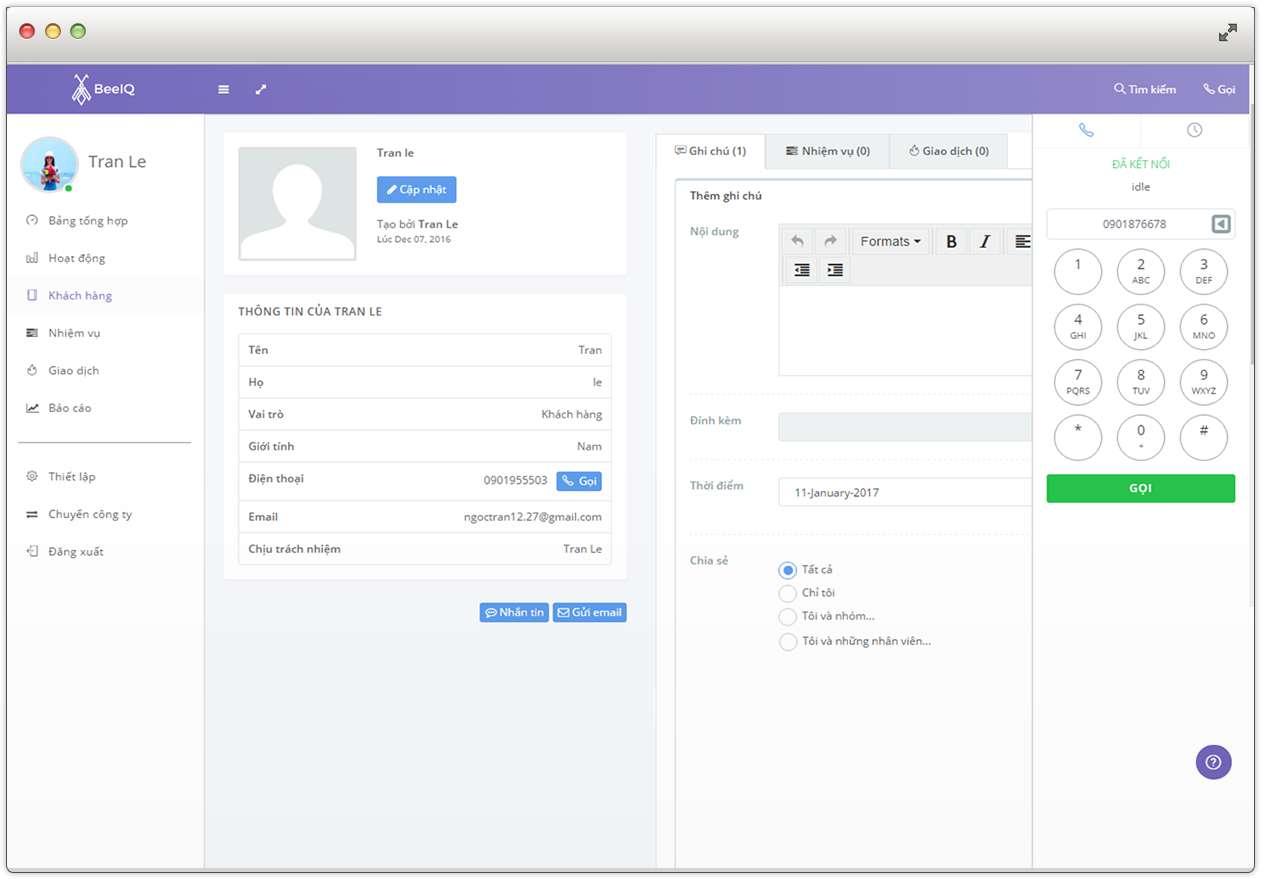Click the fullscreen expand icon in purple header
Image resolution: width=1261 pixels, height=879 pixels.
click(x=261, y=90)
